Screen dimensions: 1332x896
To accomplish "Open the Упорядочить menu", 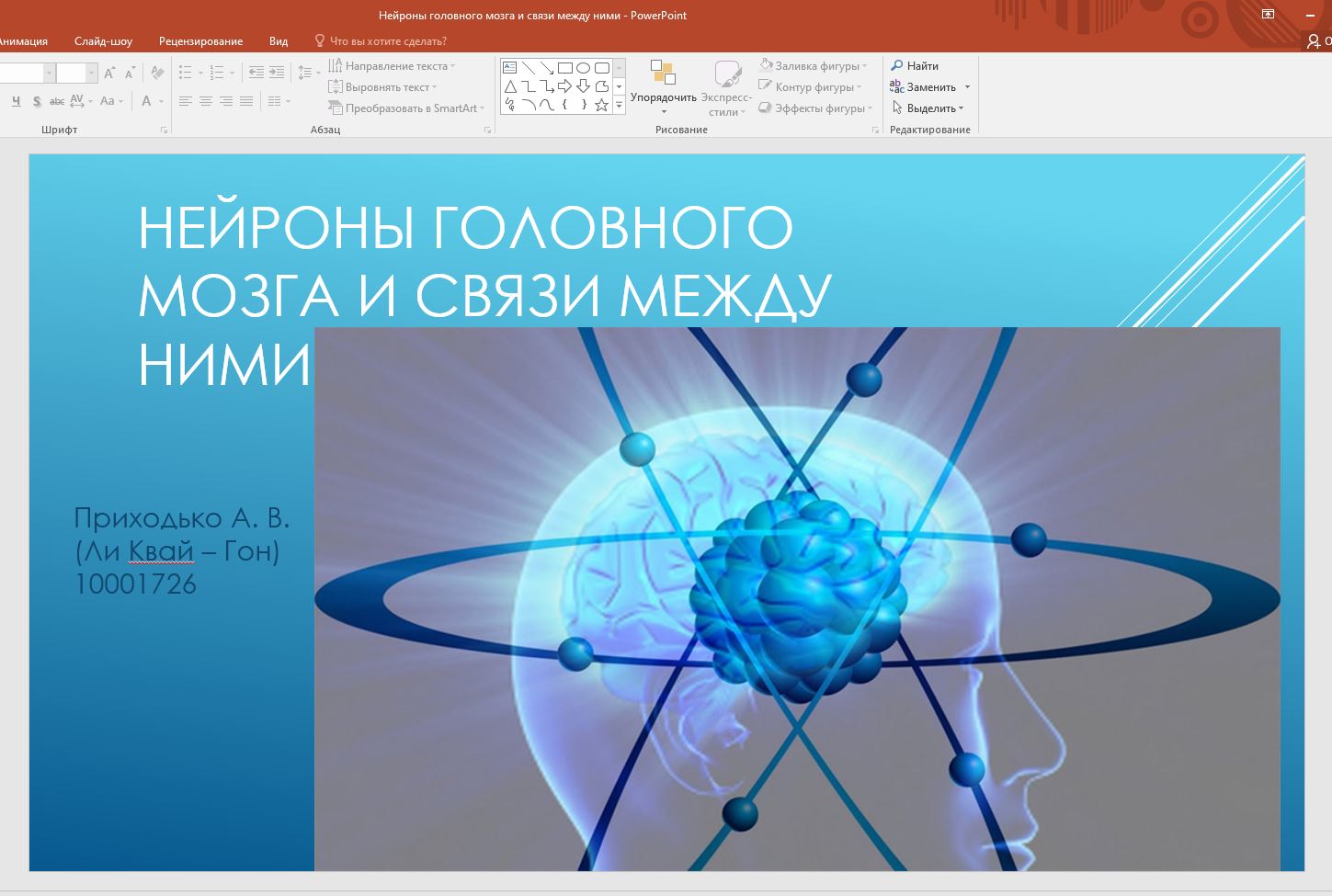I will coord(664,87).
